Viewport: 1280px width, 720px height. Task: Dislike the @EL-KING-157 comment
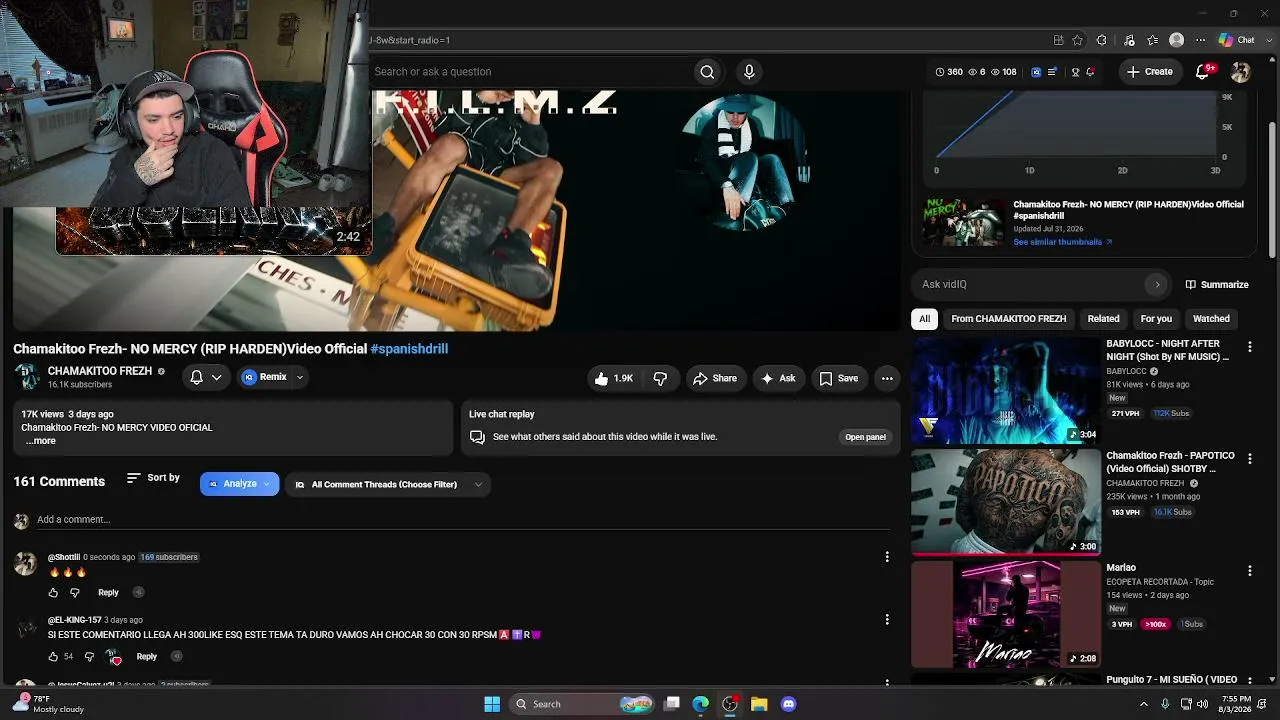(x=89, y=657)
